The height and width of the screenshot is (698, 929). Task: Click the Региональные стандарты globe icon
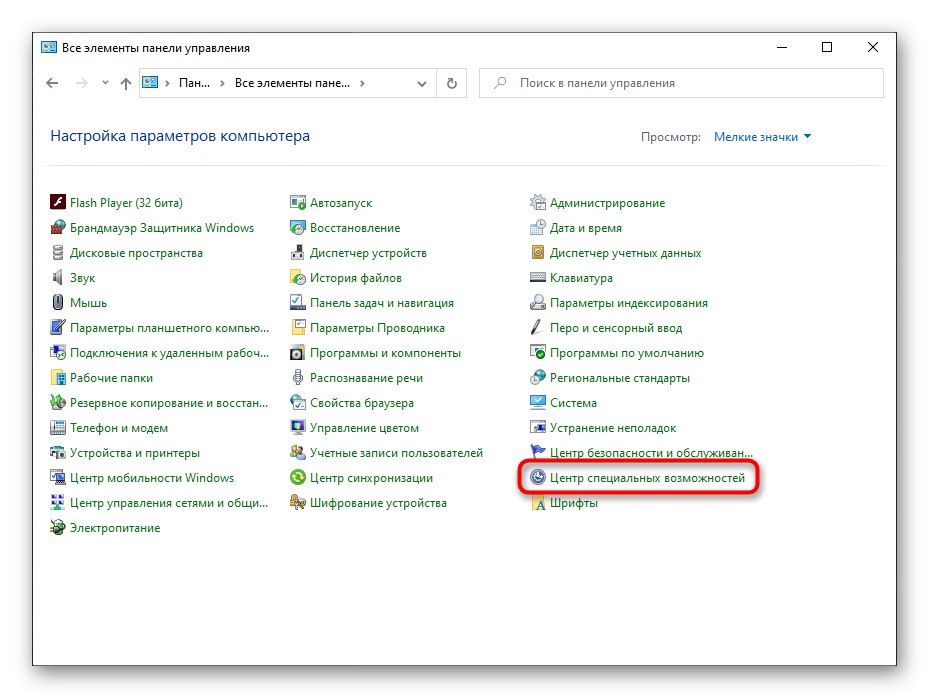(537, 377)
